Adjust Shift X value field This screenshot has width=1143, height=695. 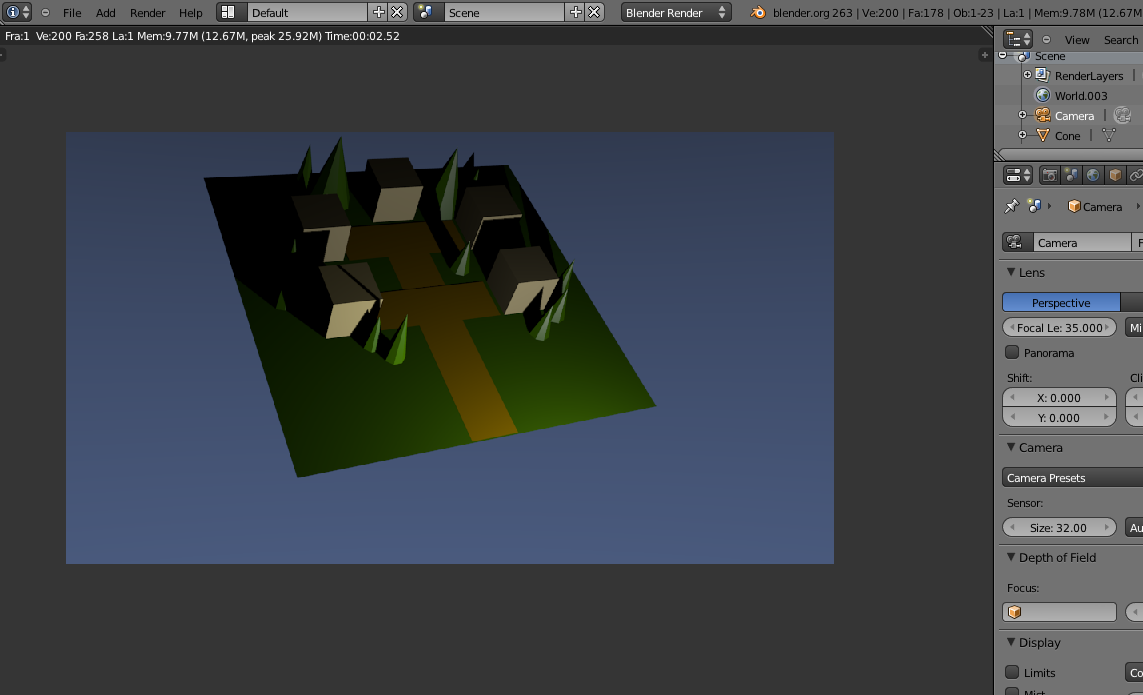coord(1059,397)
